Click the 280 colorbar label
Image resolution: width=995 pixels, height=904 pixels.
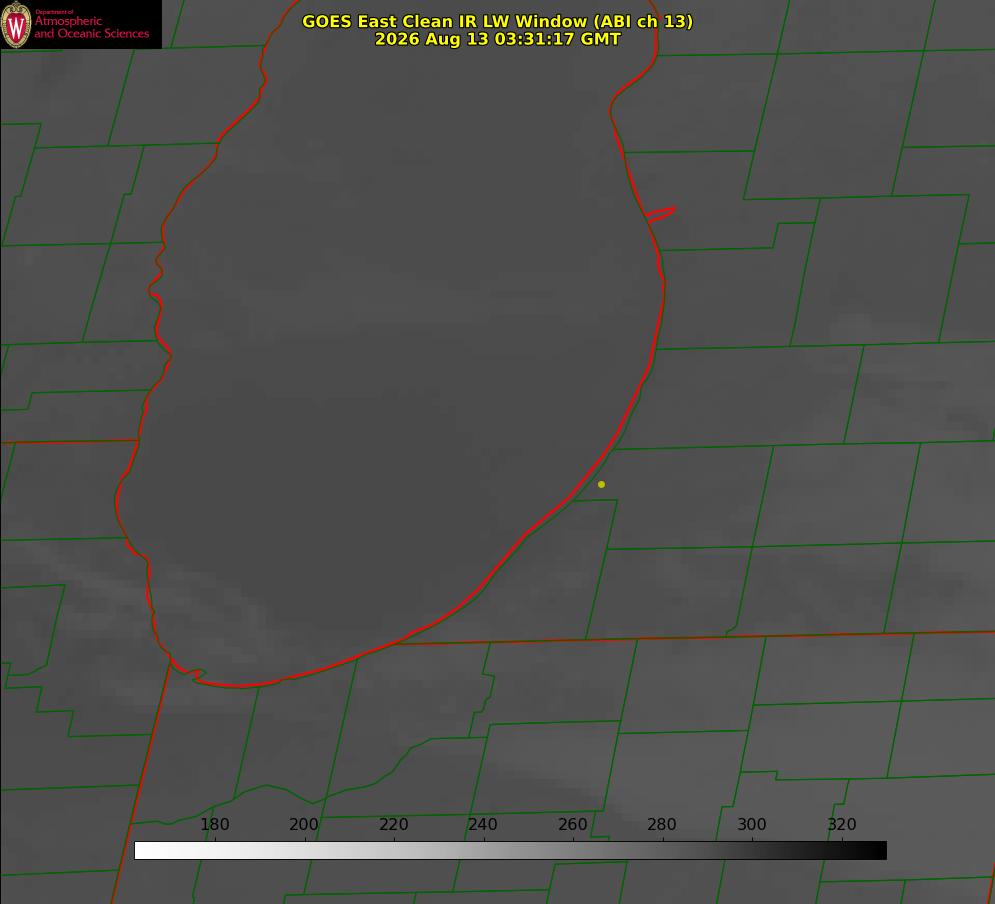[662, 824]
